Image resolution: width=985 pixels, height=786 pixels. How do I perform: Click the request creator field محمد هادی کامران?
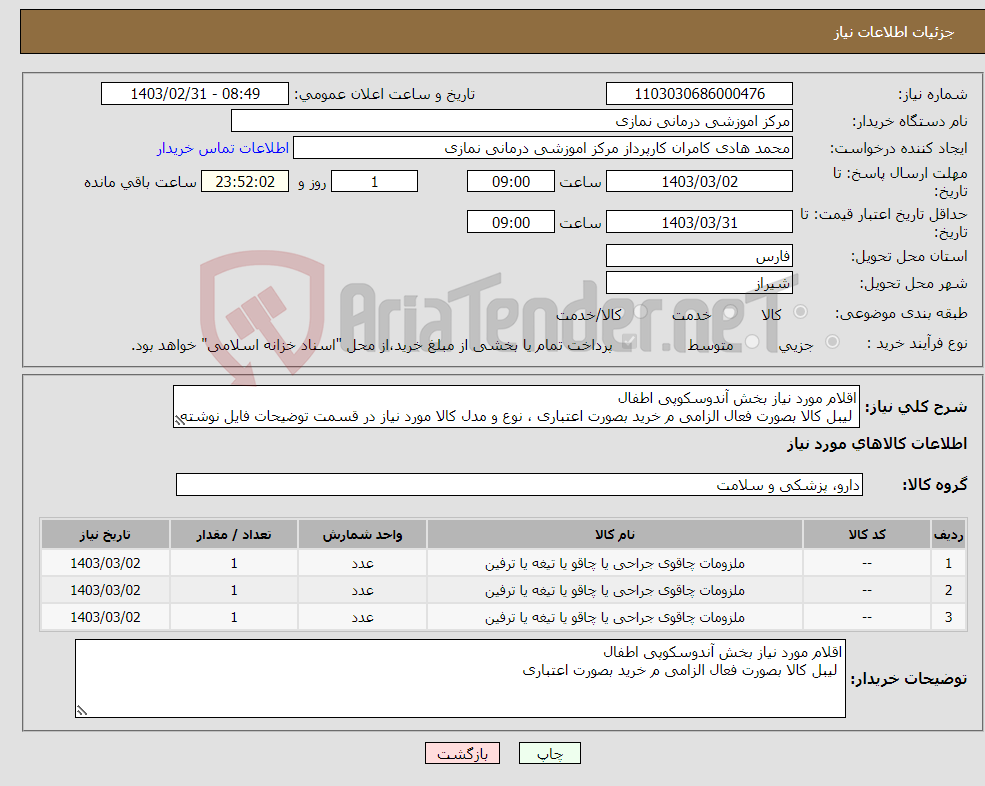(543, 148)
